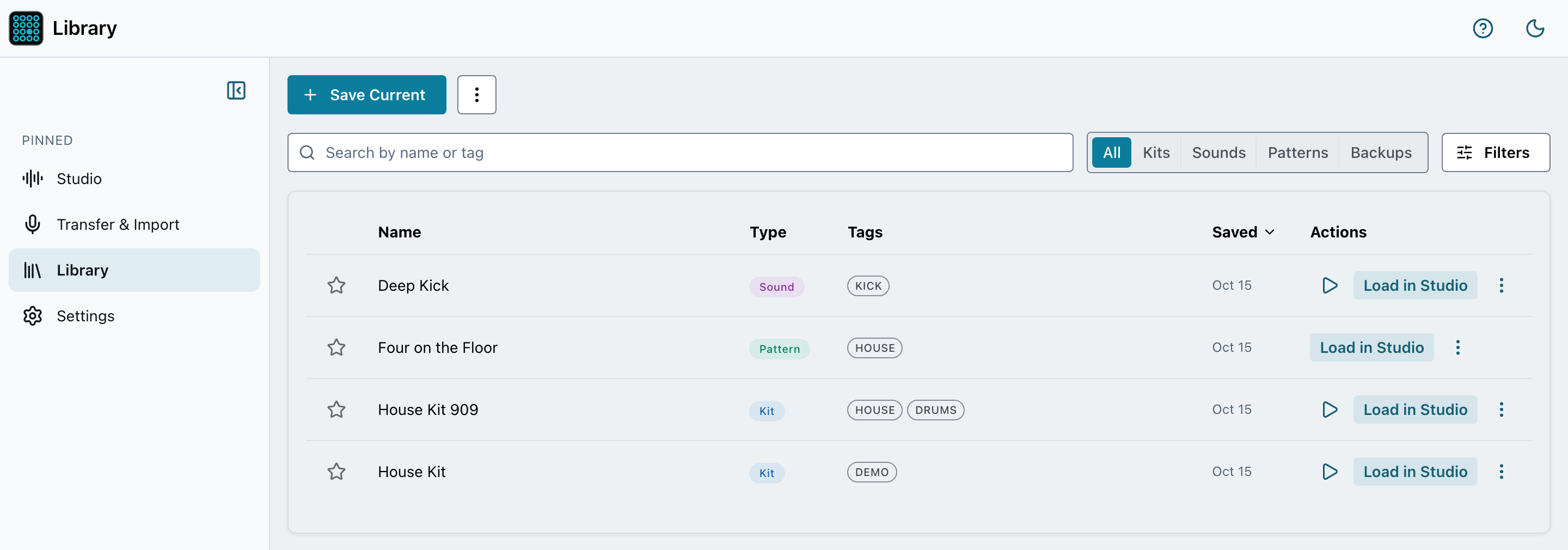Screen dimensions: 1568x550
Task: Go to Transfer & Import
Action: (134, 224)
